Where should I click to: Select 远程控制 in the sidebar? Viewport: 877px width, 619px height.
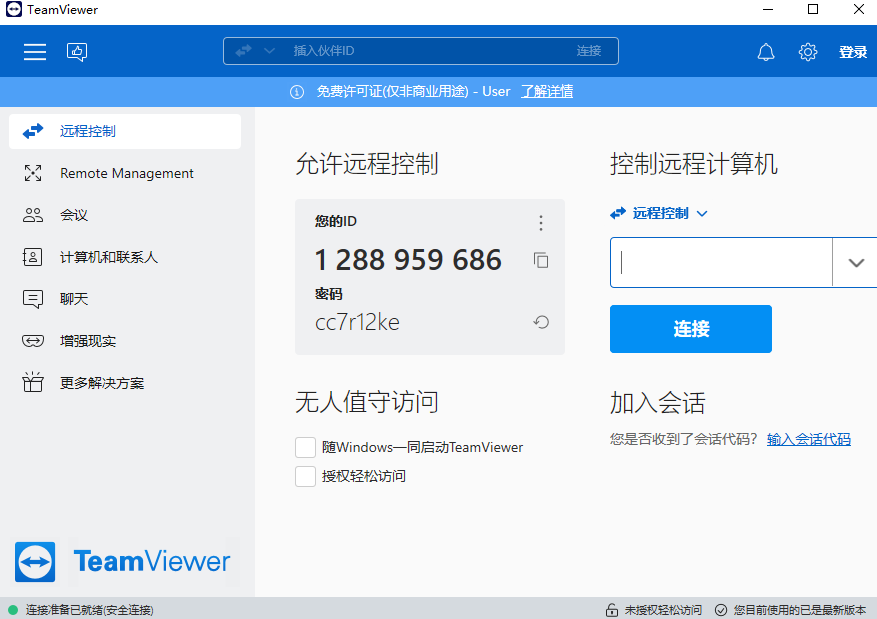tap(90, 130)
